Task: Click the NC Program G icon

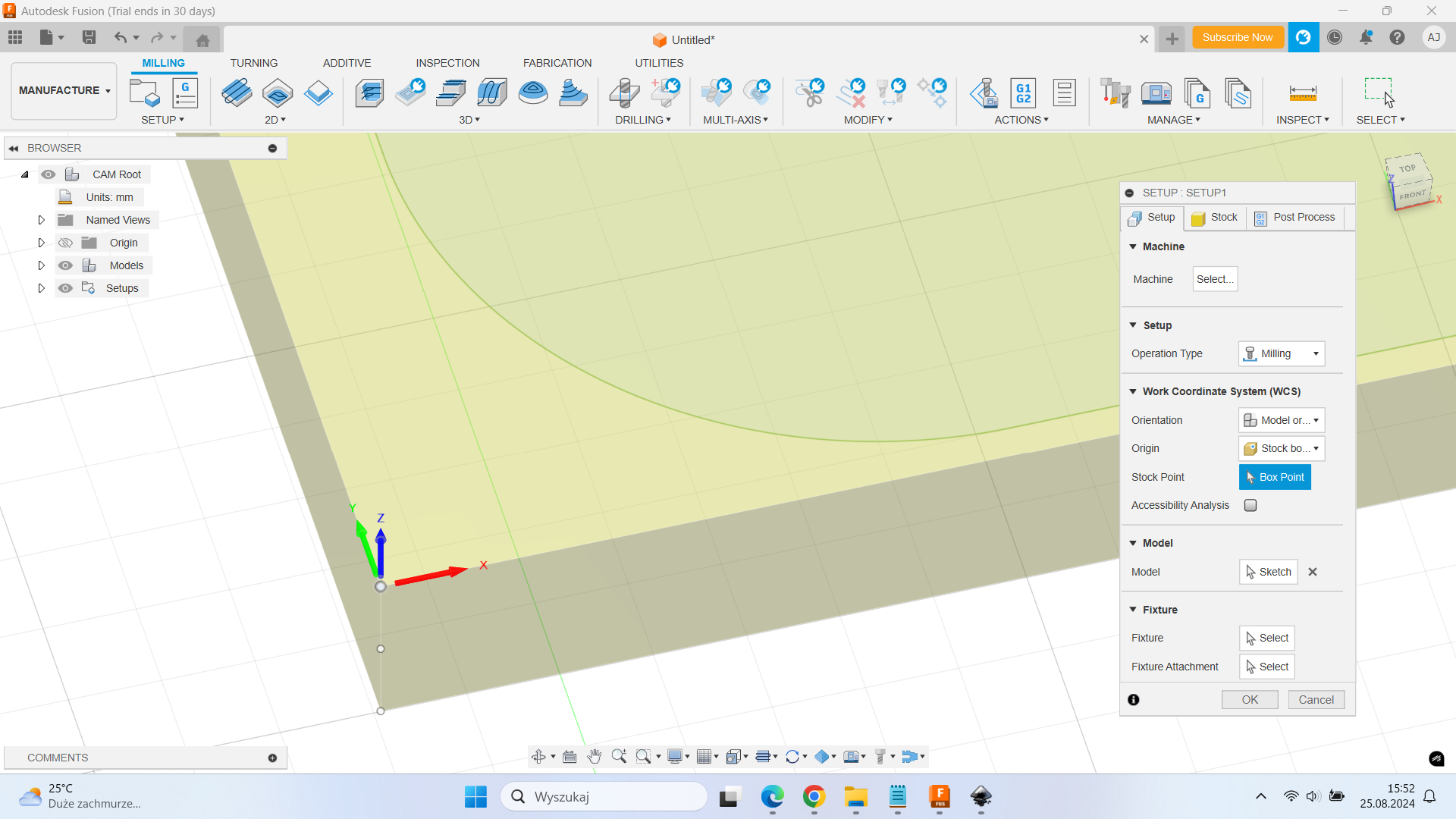Action: [x=185, y=93]
